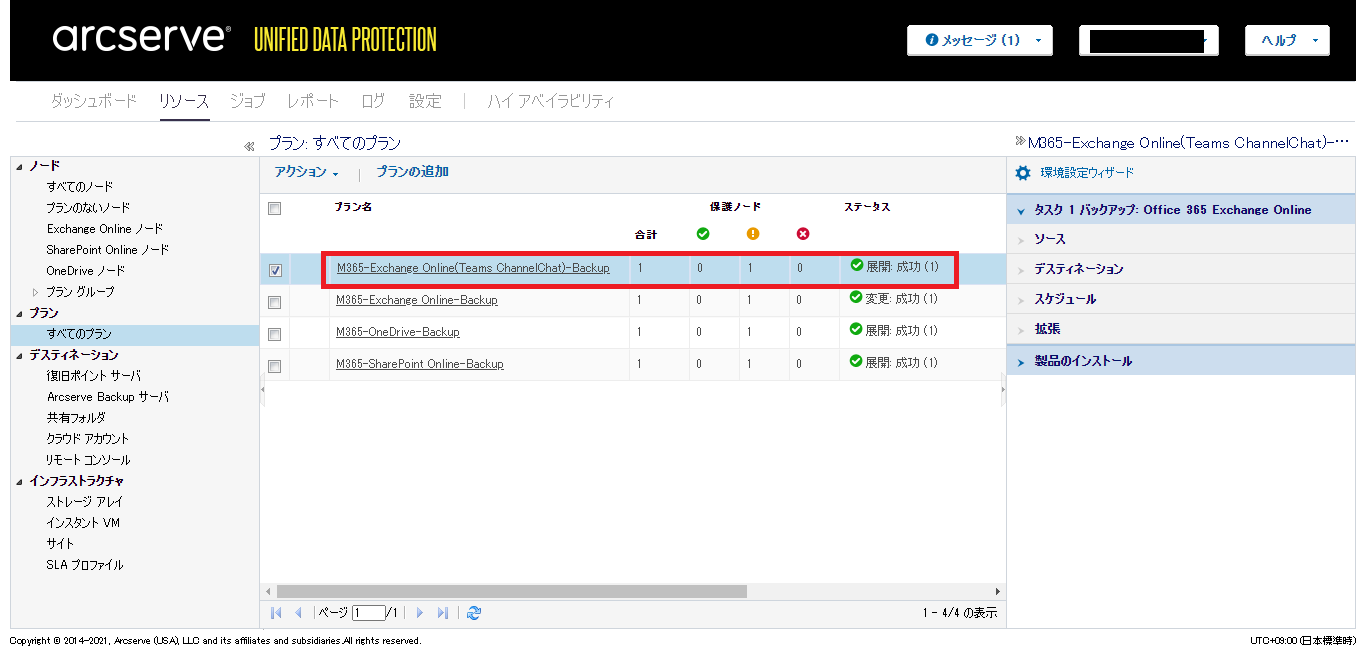The image size is (1366, 650).
Task: Expand the プラン グループ tree node
Action: [36, 292]
